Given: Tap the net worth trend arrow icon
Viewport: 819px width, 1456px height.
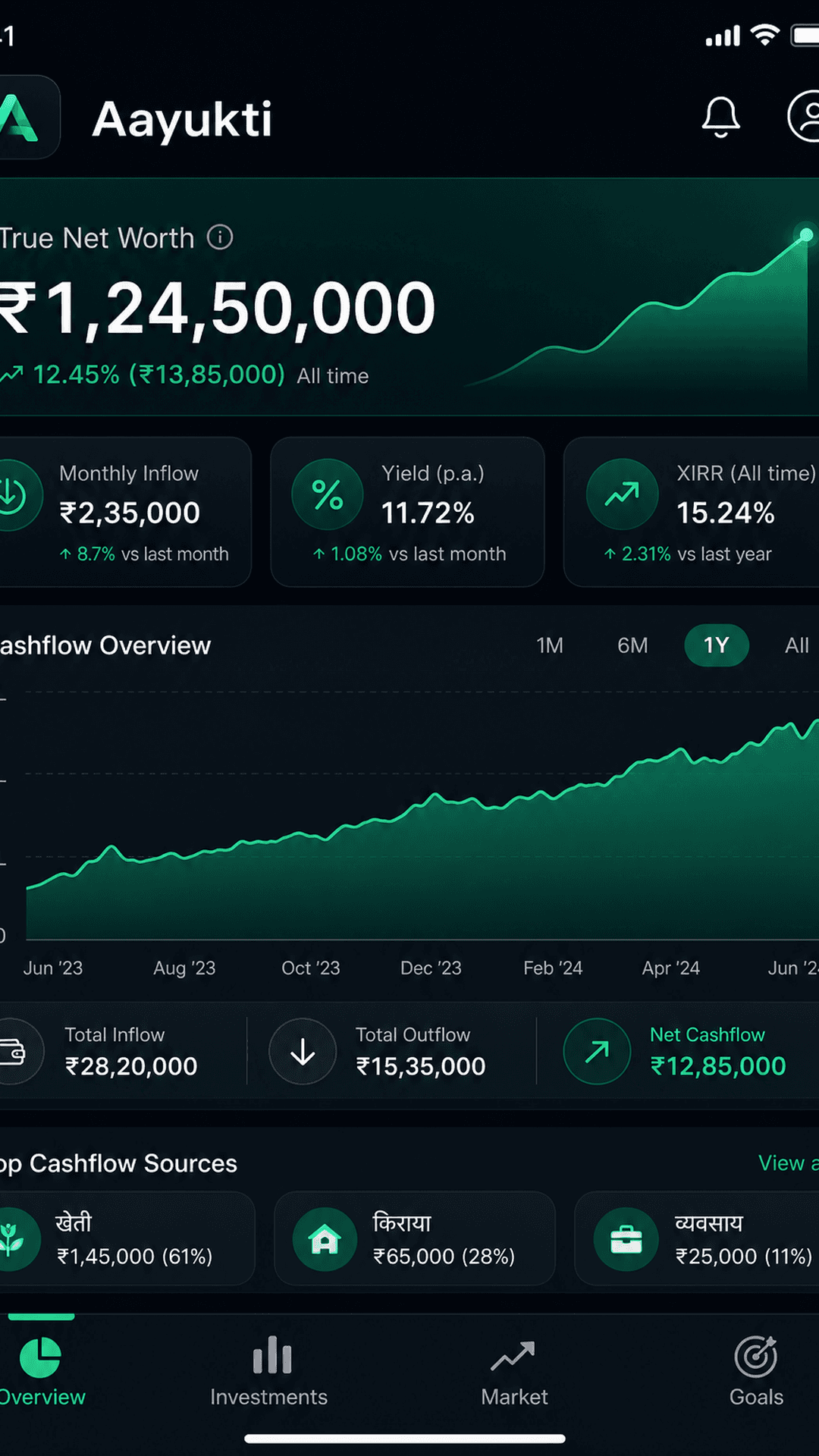Looking at the screenshot, I should 11,374.
